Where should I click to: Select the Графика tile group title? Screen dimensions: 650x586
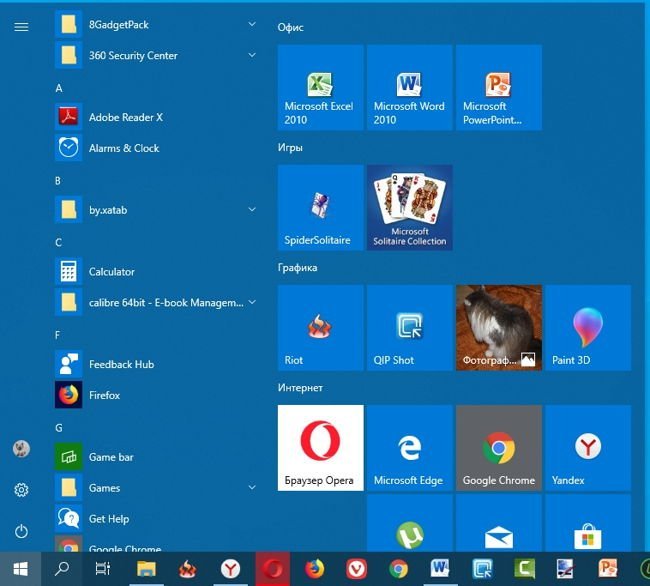(x=297, y=268)
